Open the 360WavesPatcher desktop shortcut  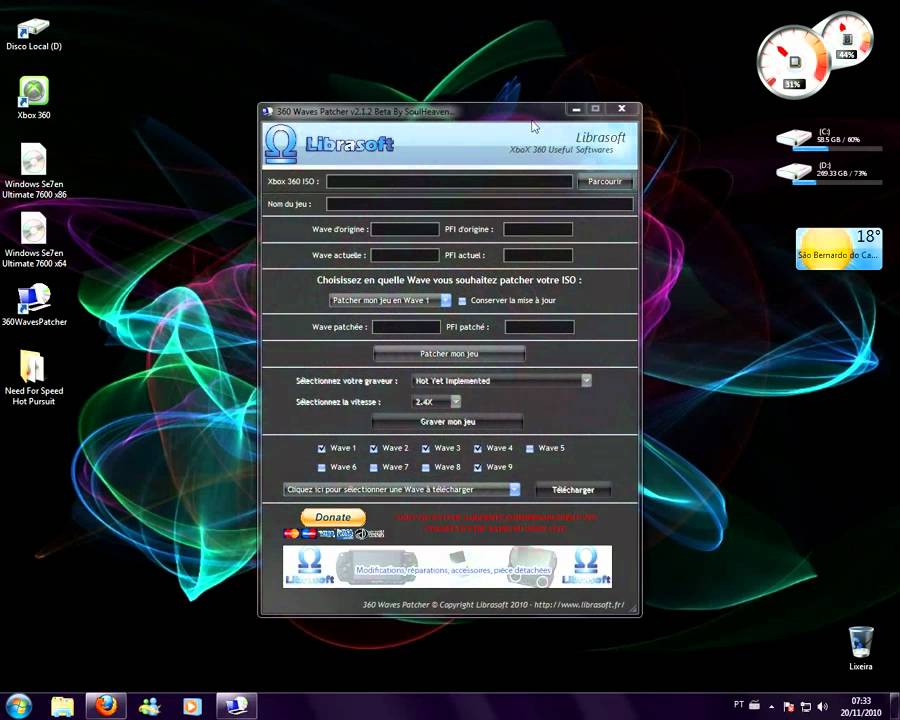[34, 304]
